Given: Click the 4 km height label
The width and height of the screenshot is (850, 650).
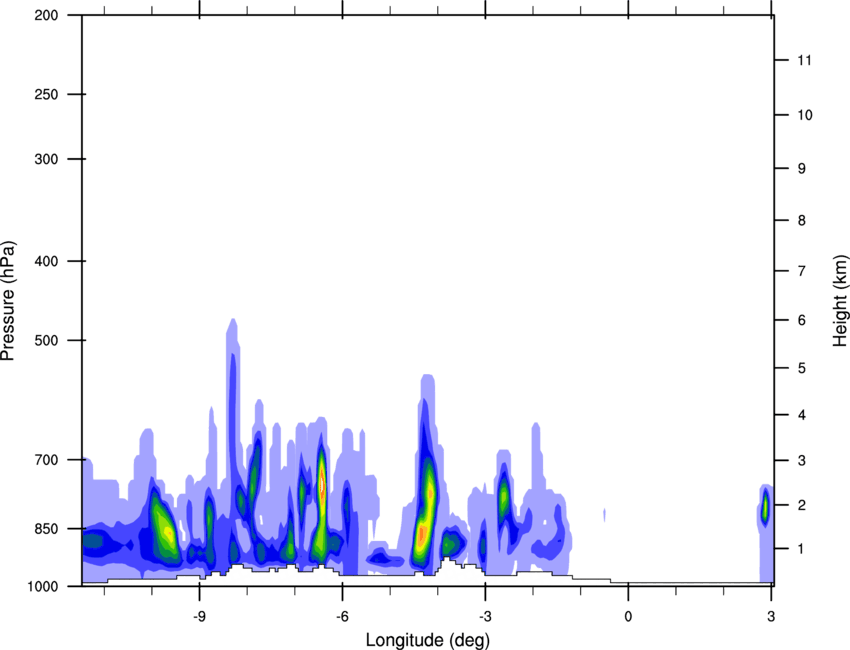Looking at the screenshot, I should point(802,415).
